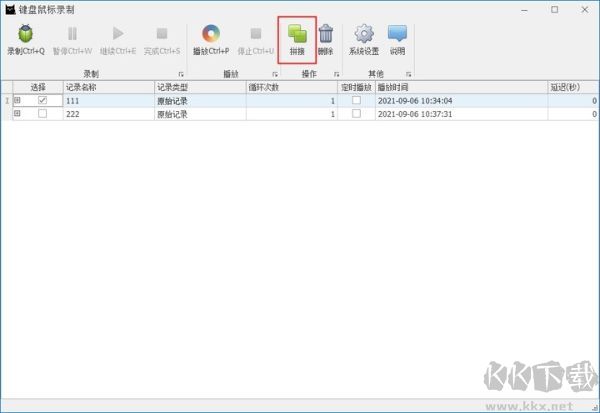Sort by the 定时播放 column header
The image size is (600, 413).
click(356, 87)
